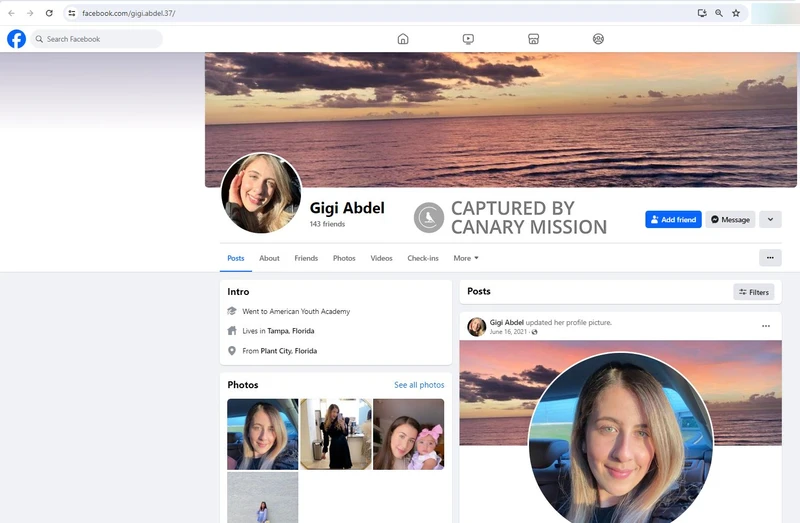Click the See all photos link
The image size is (800, 523).
coord(419,385)
